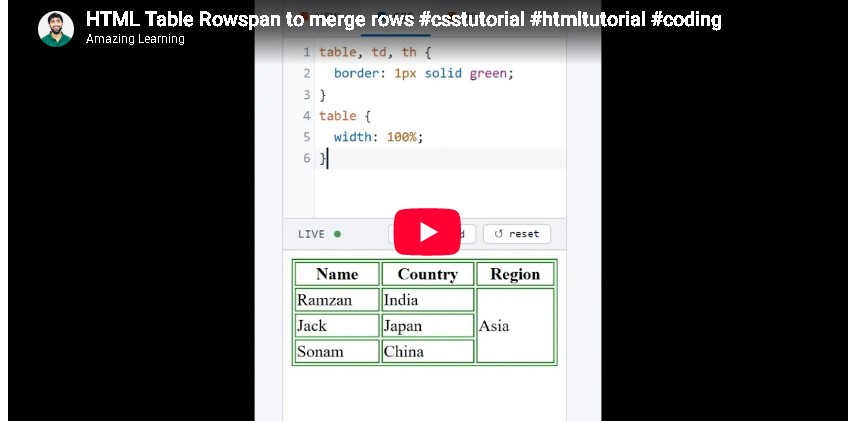Click the Ramzan table cell
The image size is (850, 421).
[x=337, y=300]
